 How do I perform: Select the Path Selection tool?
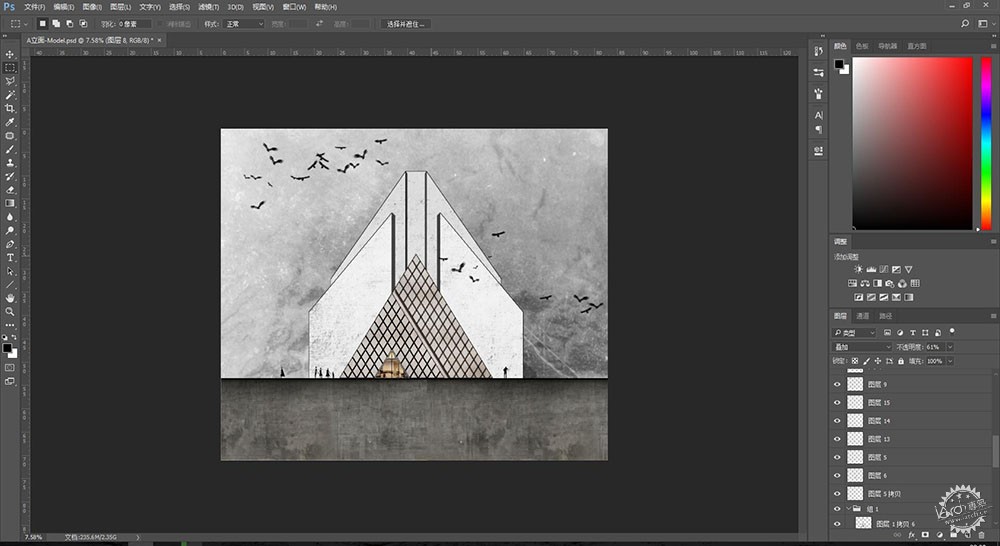click(10, 271)
